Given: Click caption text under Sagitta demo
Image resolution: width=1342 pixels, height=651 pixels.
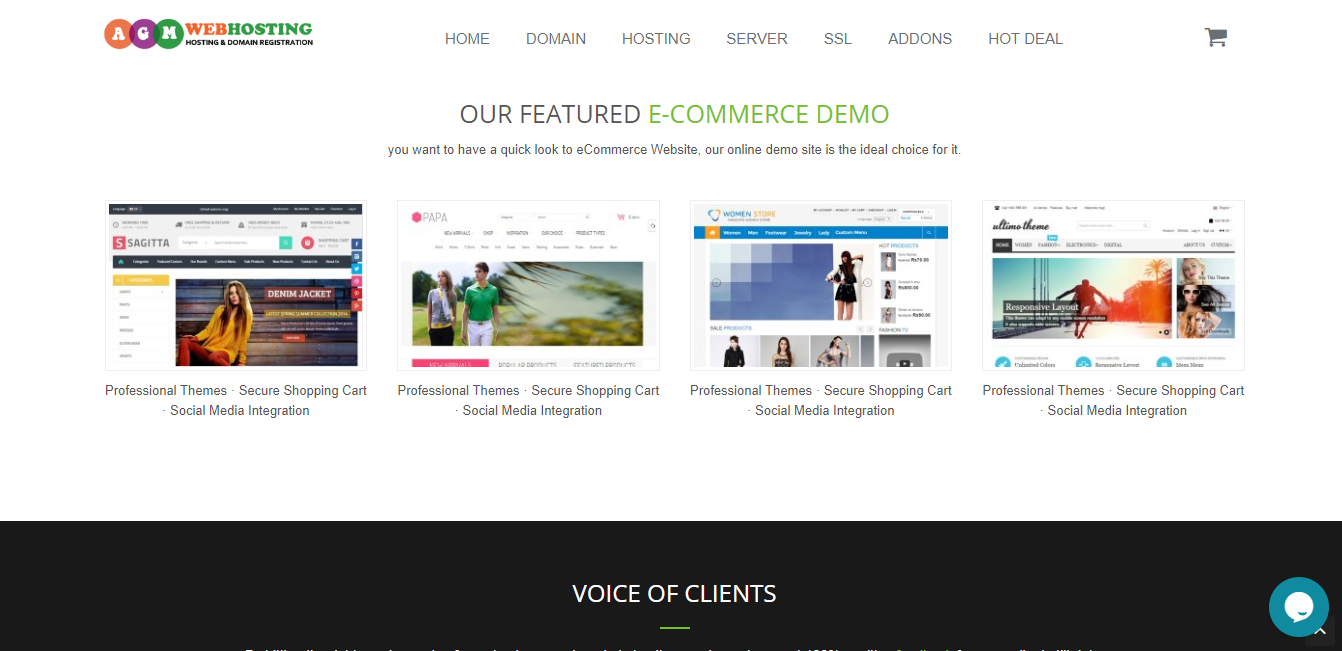Looking at the screenshot, I should (x=236, y=400).
